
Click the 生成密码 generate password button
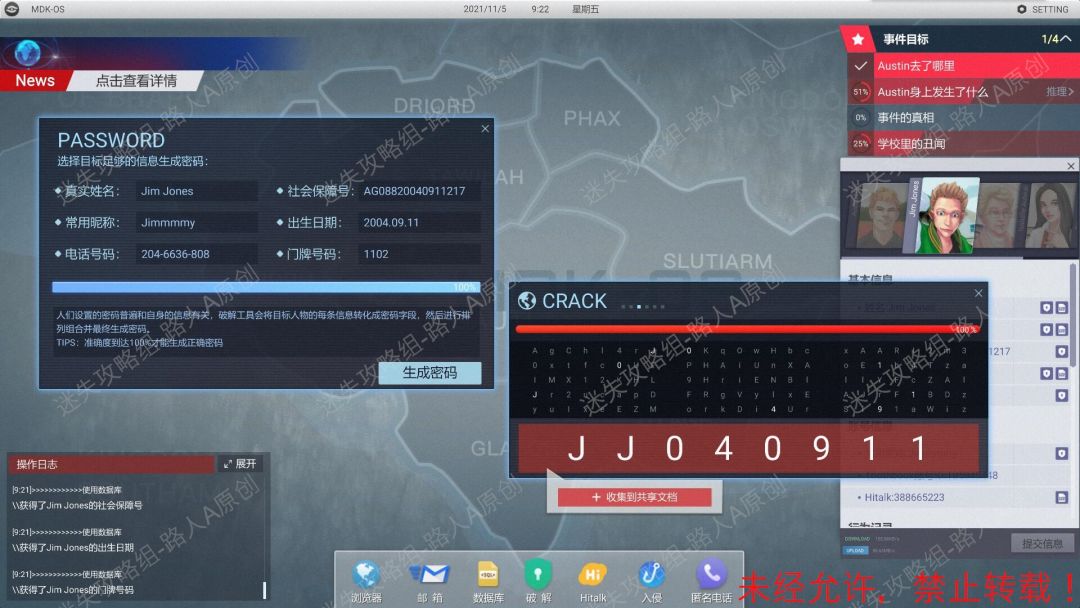pyautogui.click(x=430, y=373)
